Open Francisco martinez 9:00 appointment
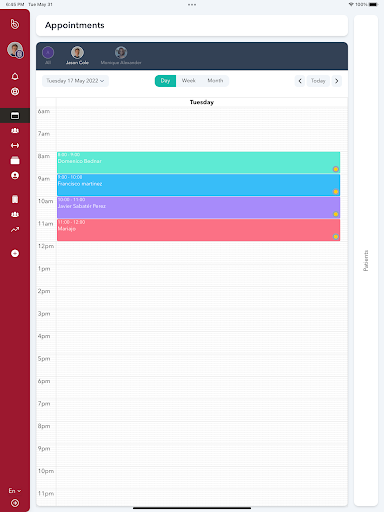This screenshot has width=384, height=512. click(198, 185)
